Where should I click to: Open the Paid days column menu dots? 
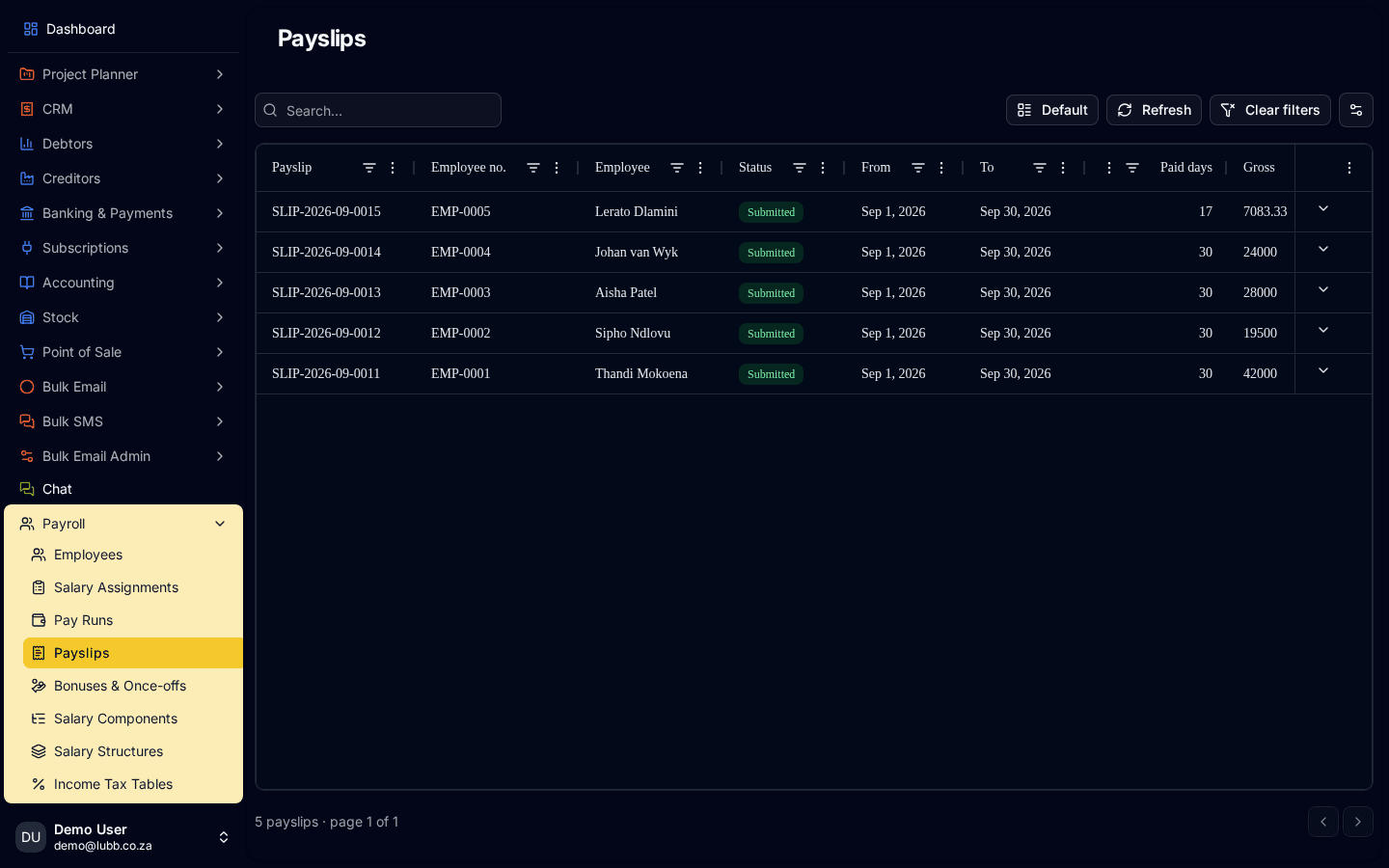[1109, 168]
